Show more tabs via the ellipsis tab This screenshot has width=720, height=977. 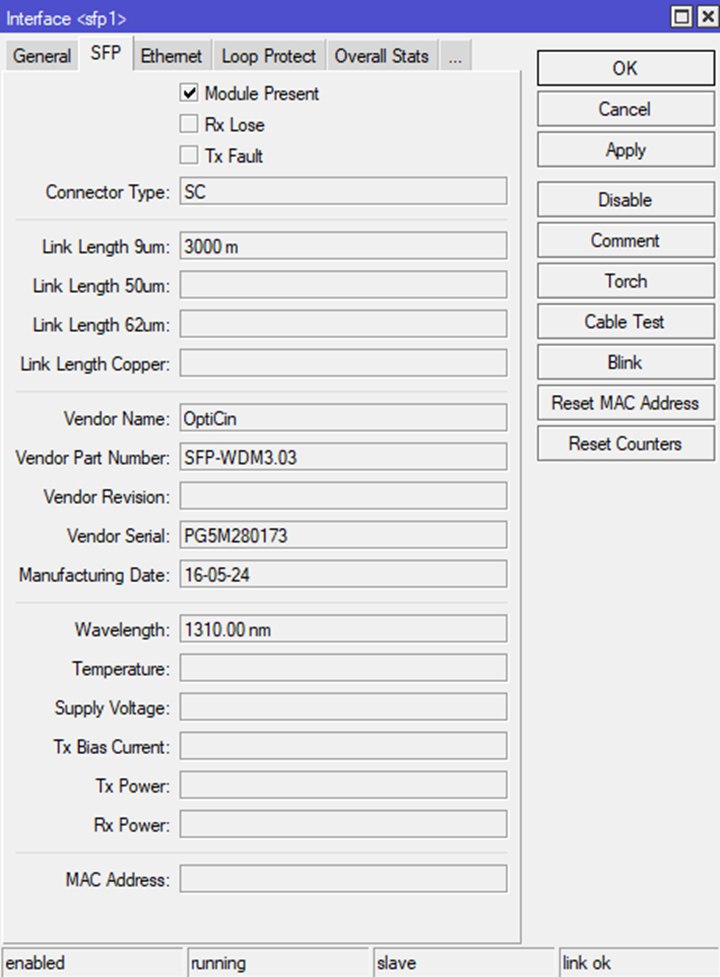[x=455, y=56]
